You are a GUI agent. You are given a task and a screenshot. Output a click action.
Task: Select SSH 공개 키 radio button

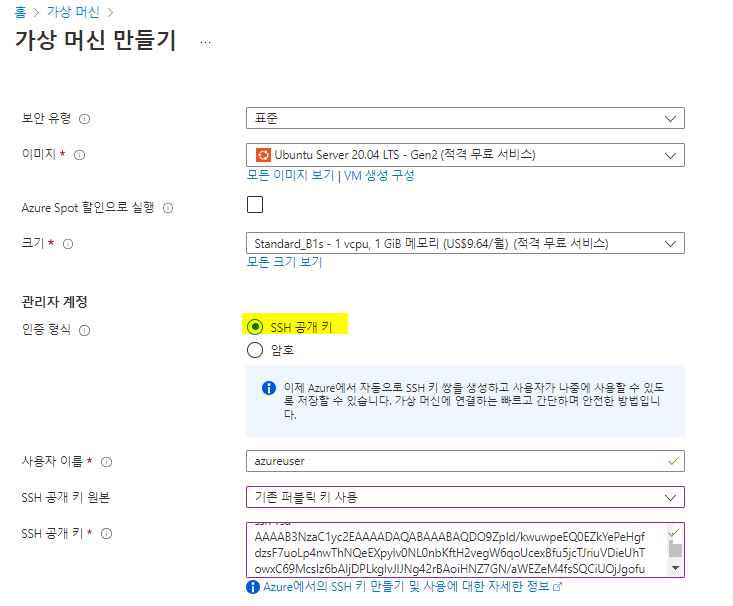click(255, 327)
